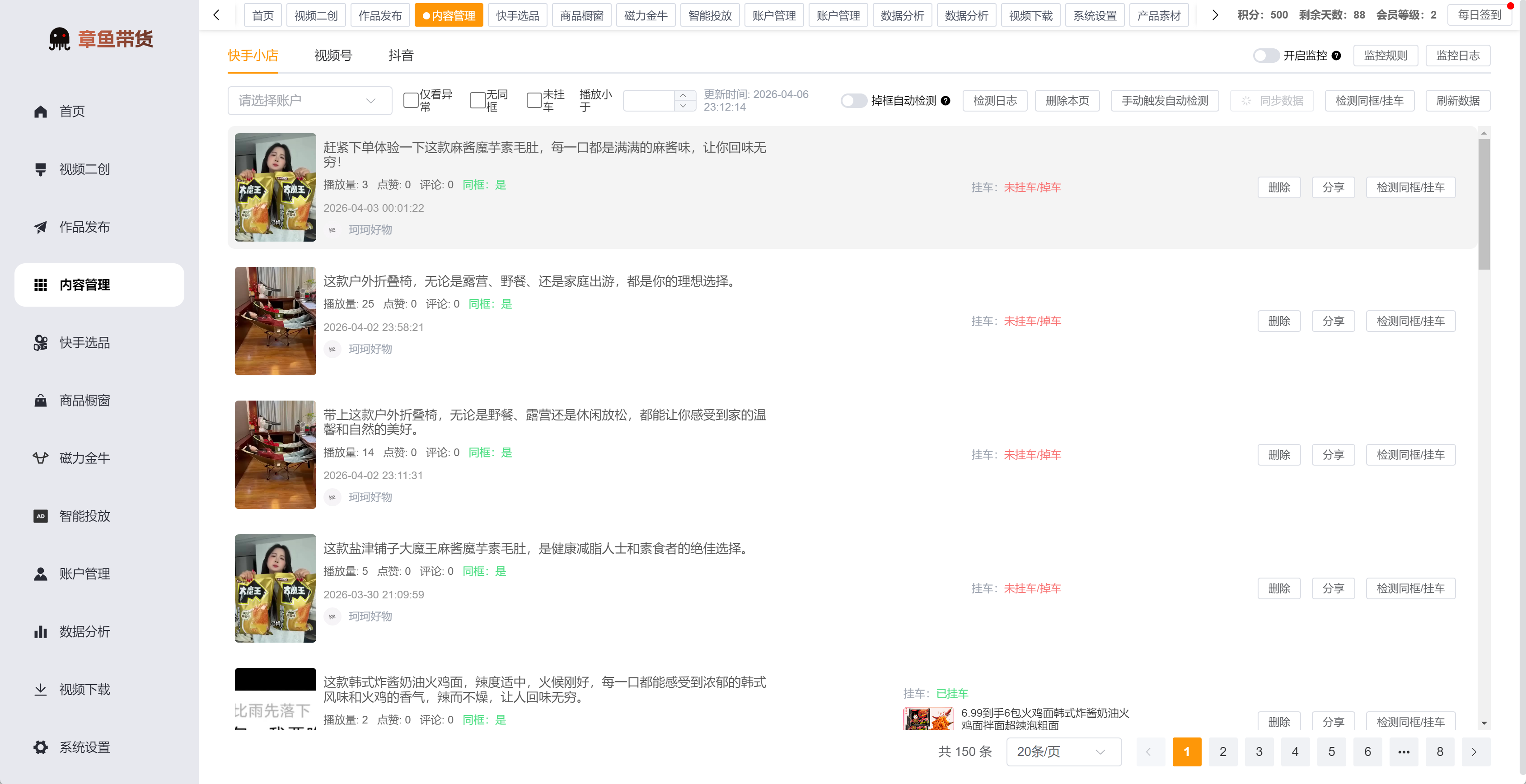Toggle the 开启监控 switch

coord(1266,56)
